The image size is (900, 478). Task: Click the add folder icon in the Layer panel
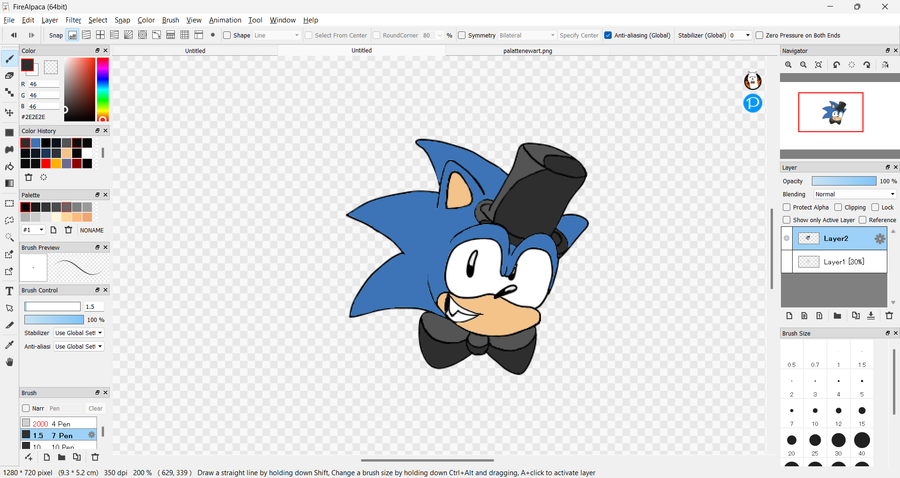[837, 316]
